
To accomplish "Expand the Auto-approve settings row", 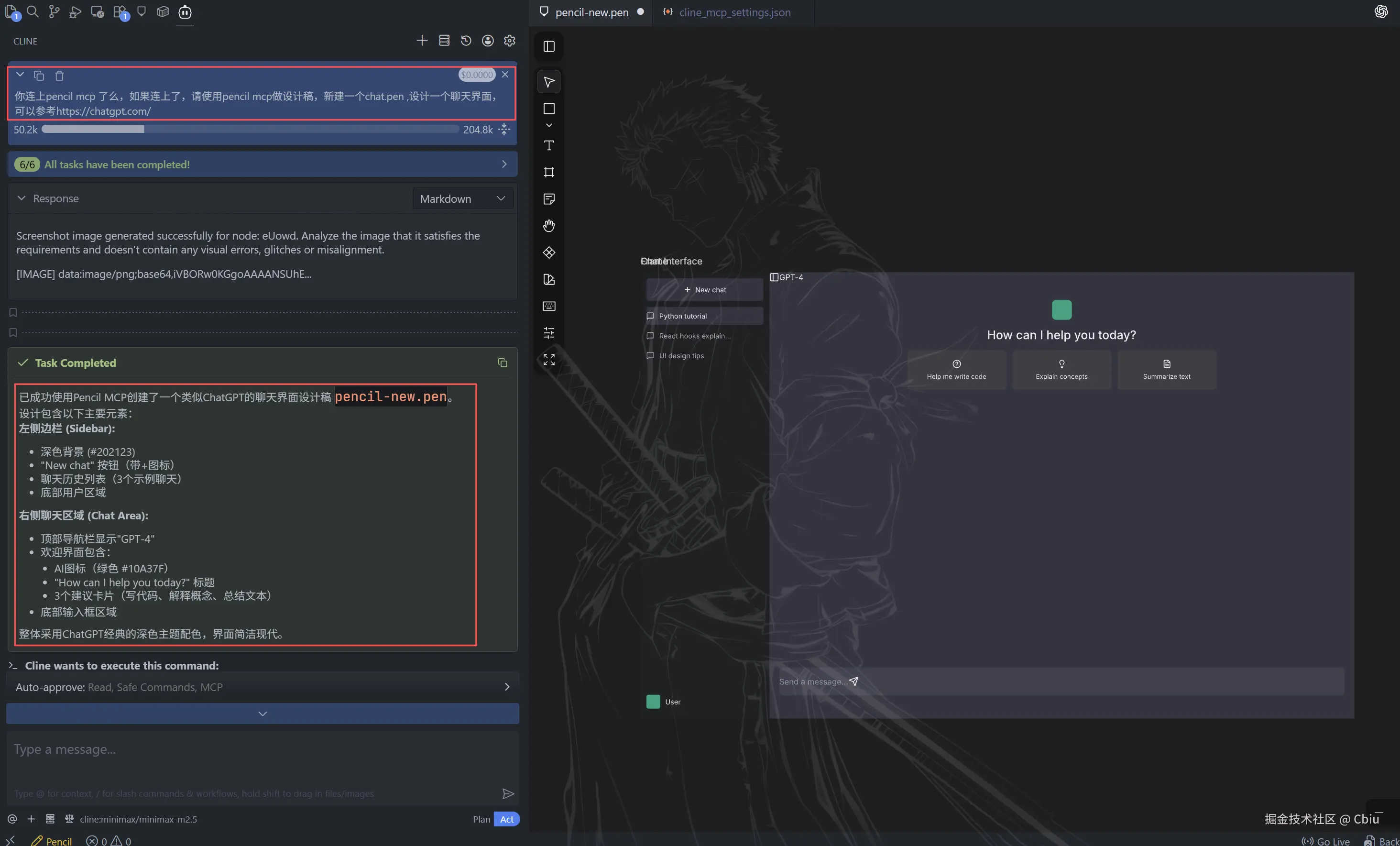I will click(262, 687).
